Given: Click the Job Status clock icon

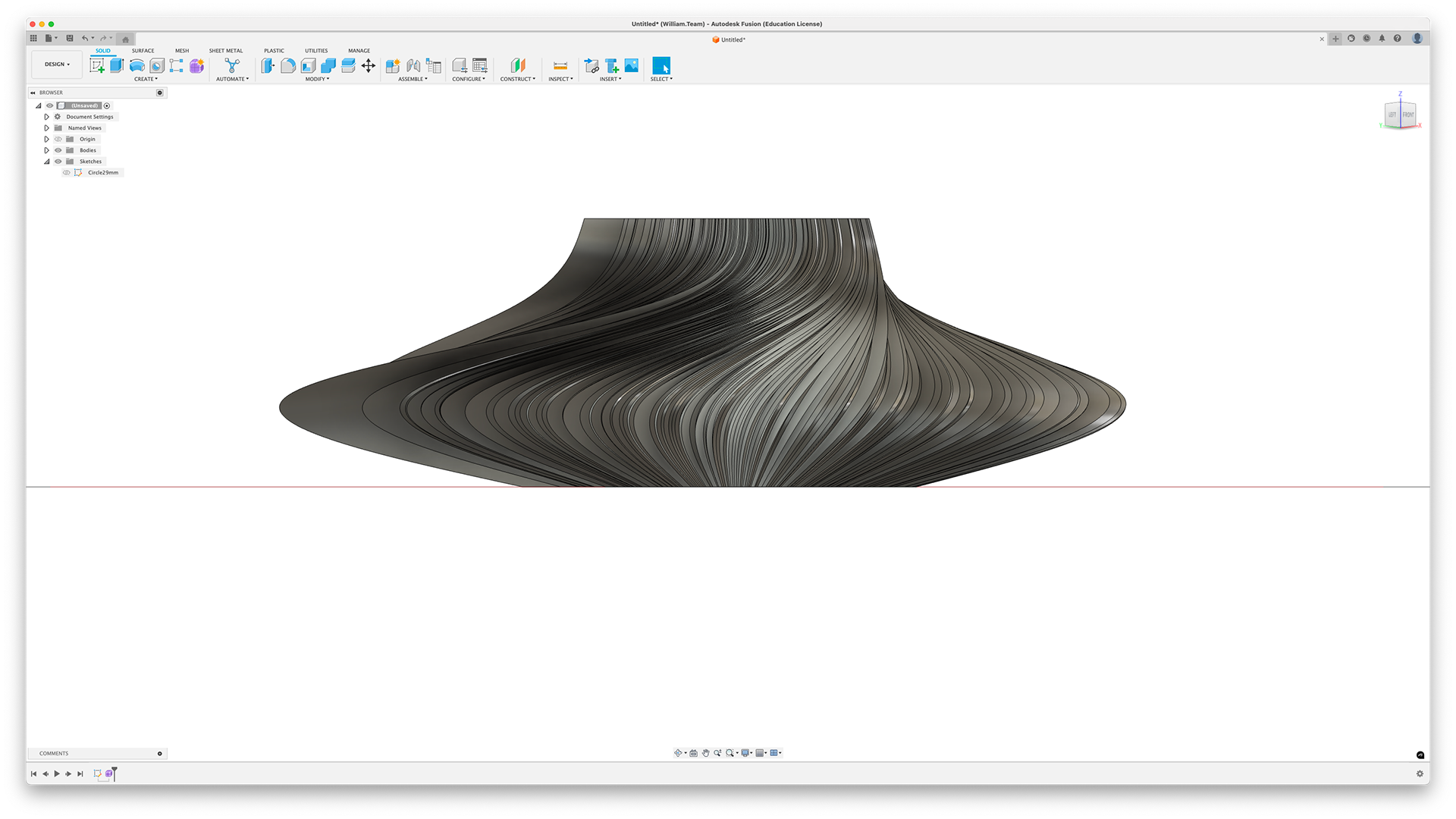Looking at the screenshot, I should (x=1367, y=39).
